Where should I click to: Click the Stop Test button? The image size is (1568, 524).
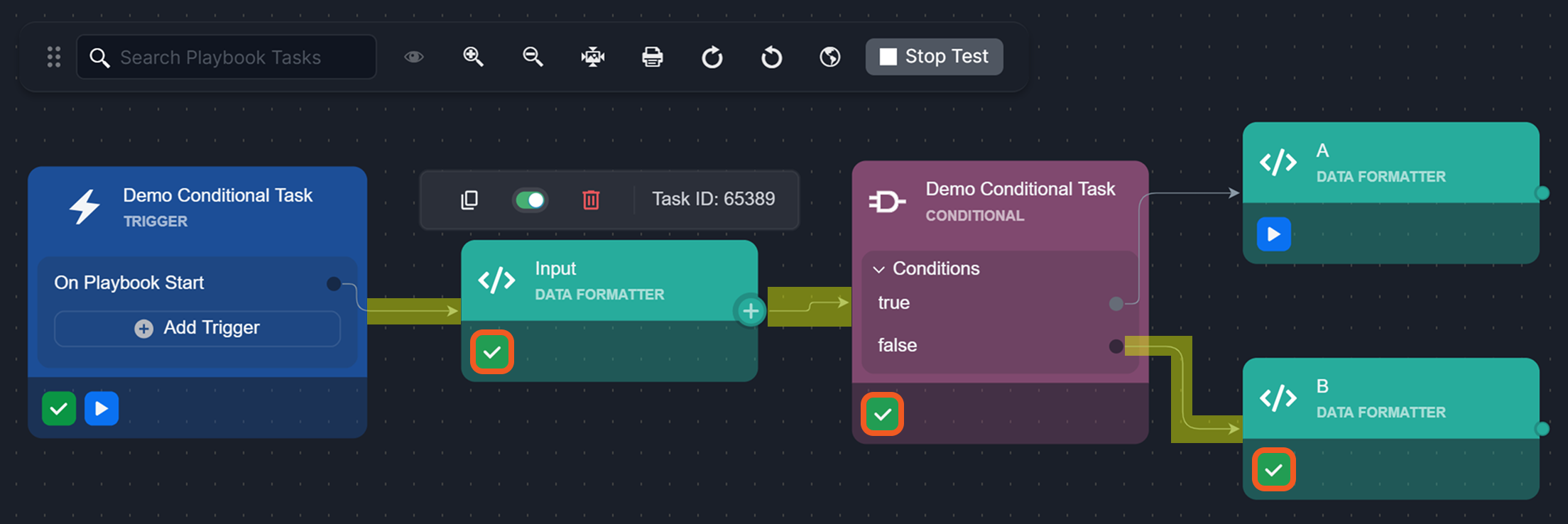[934, 57]
